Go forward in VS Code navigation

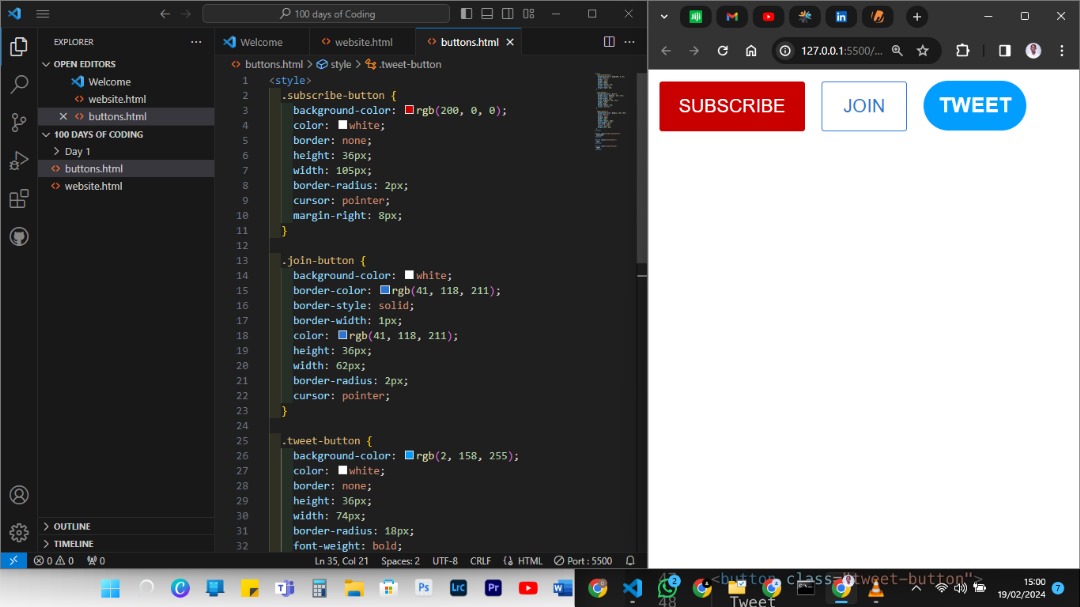point(186,14)
